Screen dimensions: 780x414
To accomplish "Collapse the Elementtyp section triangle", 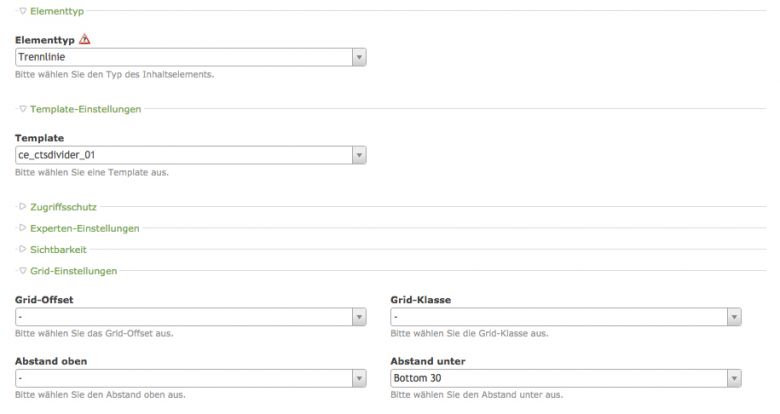I will (x=22, y=11).
